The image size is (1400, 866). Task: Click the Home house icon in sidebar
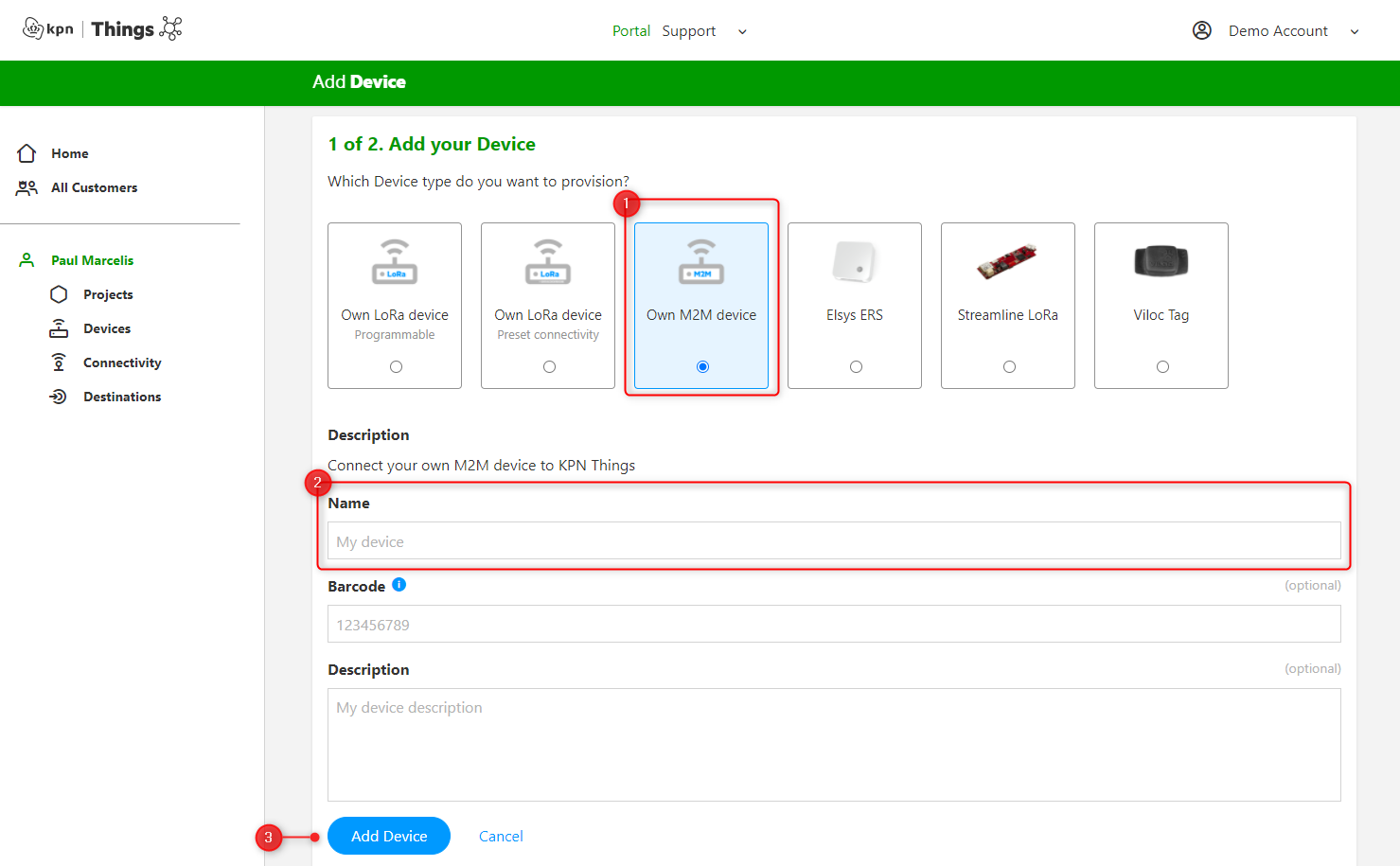pyautogui.click(x=27, y=153)
